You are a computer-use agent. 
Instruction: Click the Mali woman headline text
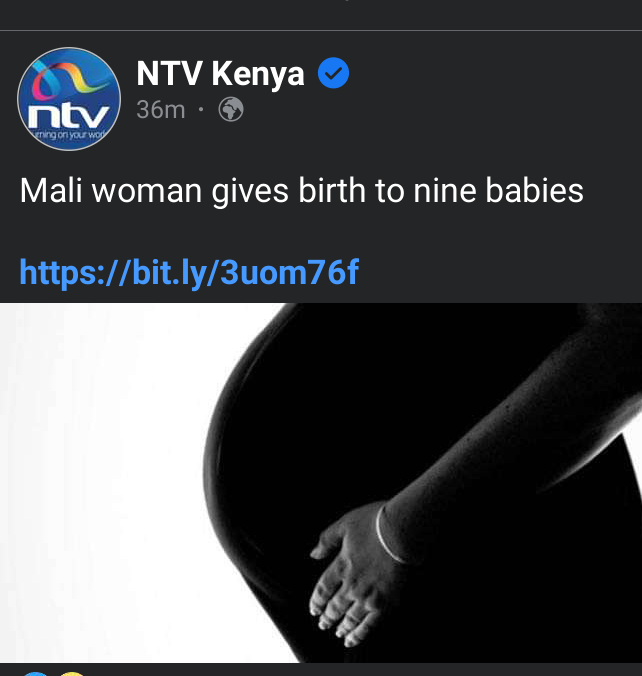tap(301, 191)
